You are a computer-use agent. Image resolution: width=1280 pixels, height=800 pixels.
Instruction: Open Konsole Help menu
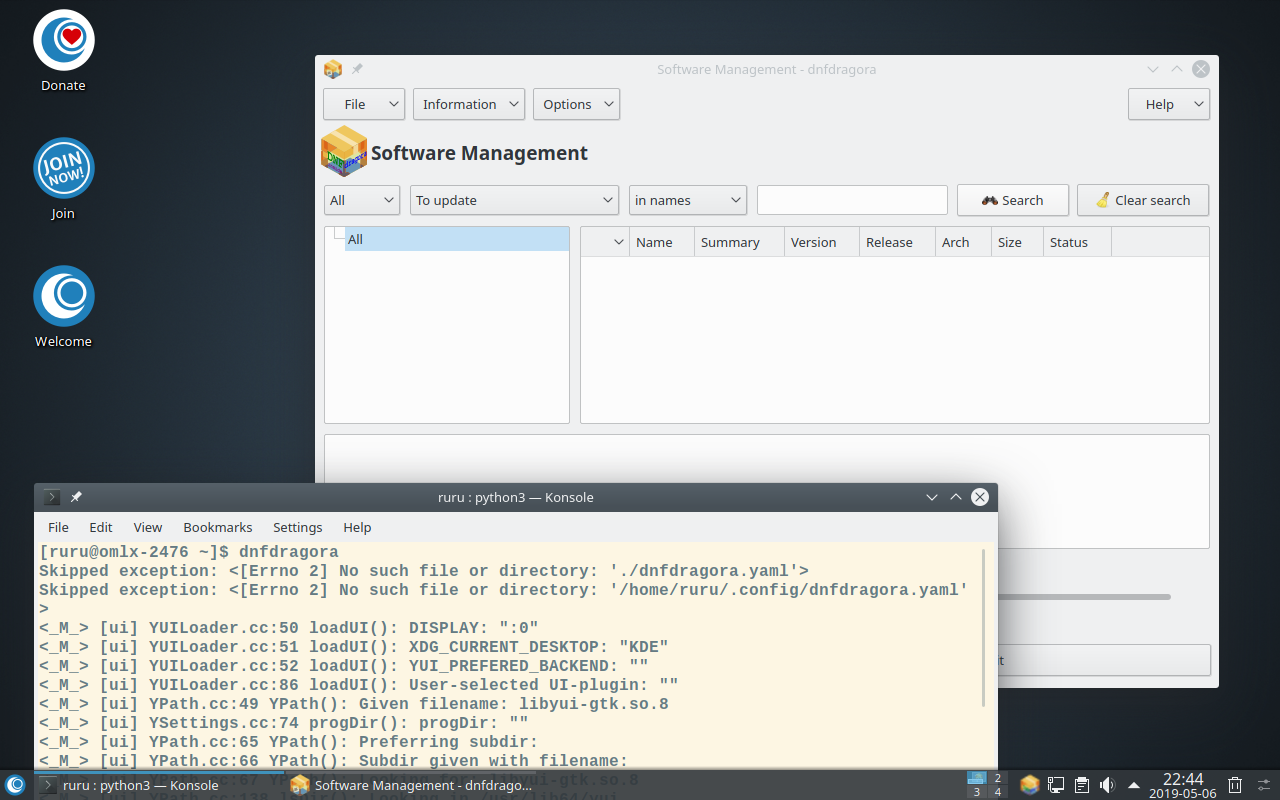(357, 527)
